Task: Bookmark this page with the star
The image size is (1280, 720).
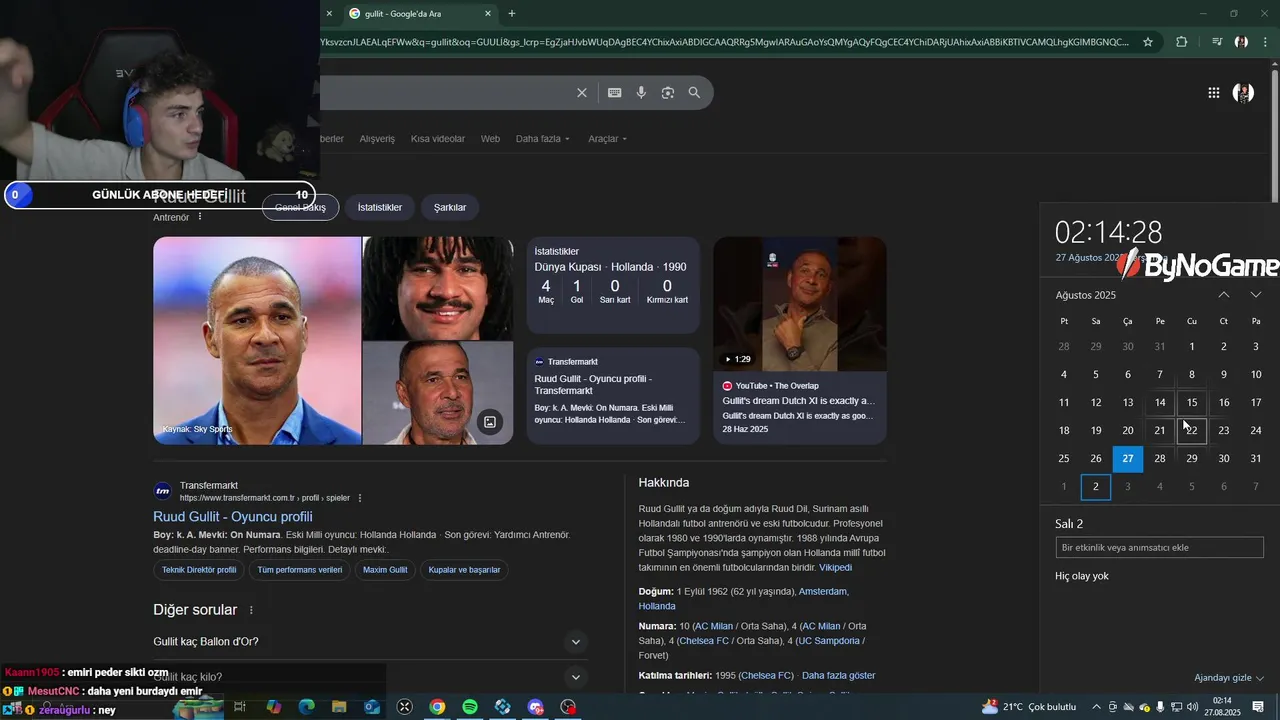Action: coord(1148,42)
